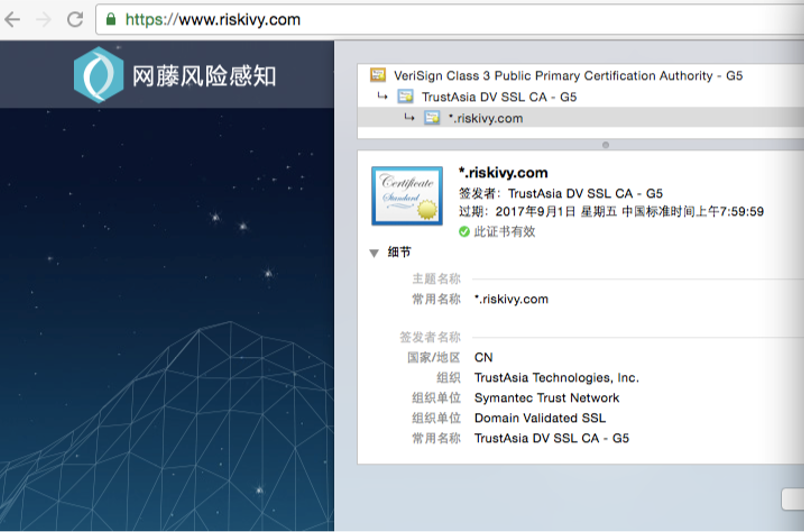Click the green padlock in address bar
This screenshot has width=804, height=532.
tap(111, 19)
